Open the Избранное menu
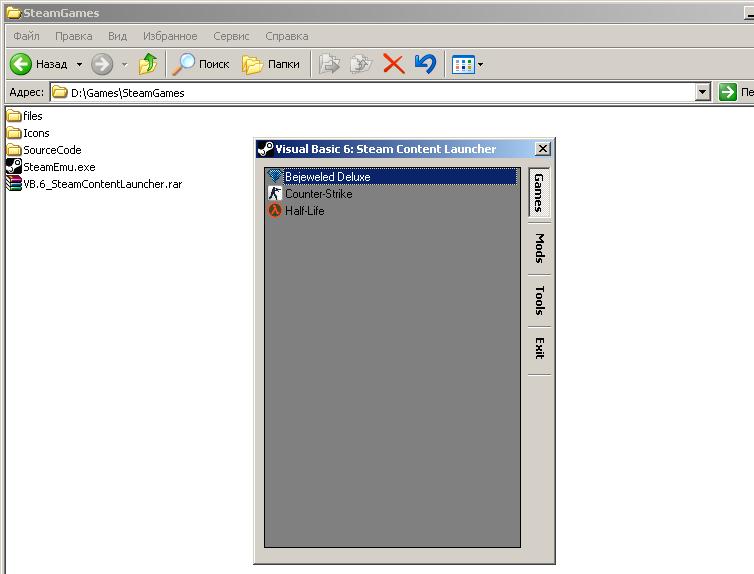The image size is (754, 574). tap(170, 36)
